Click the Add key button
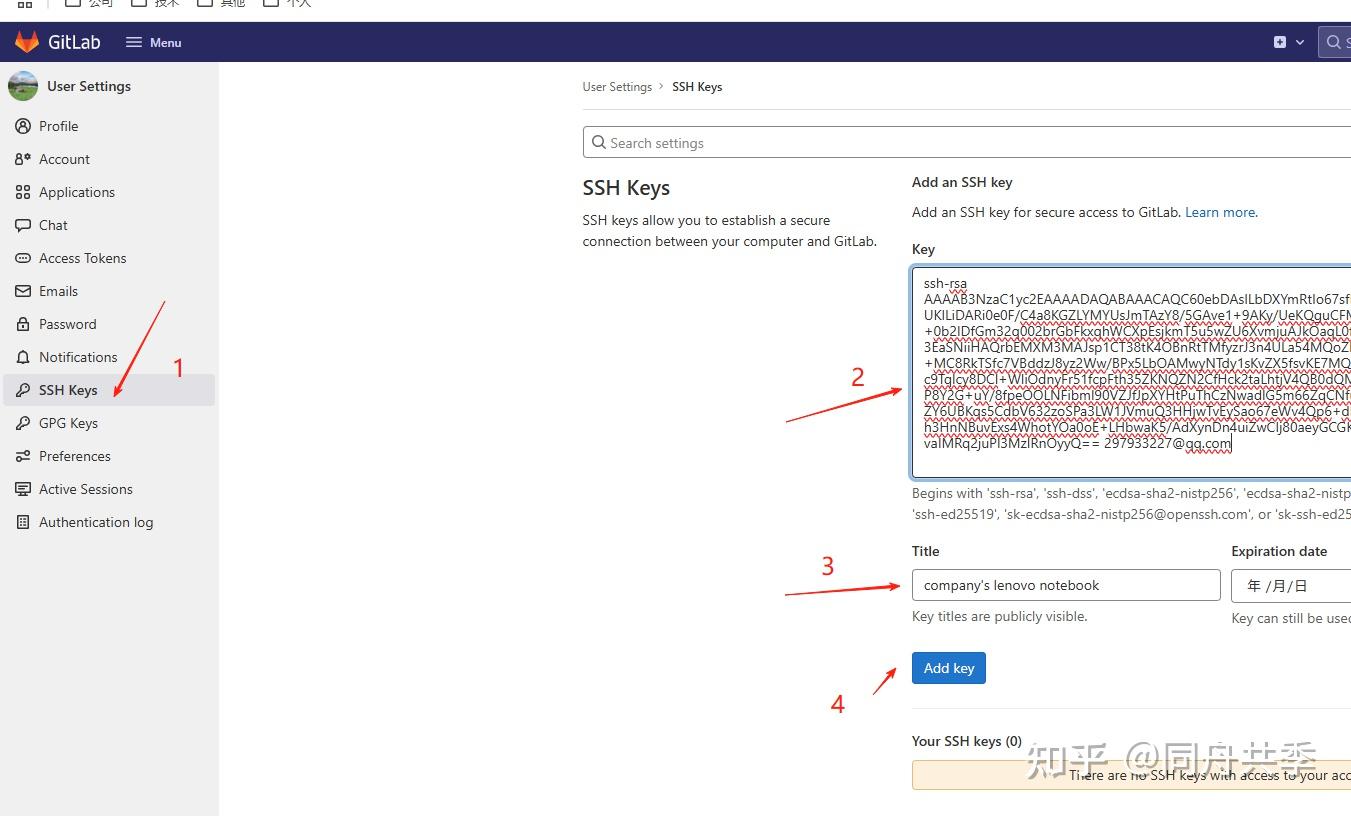Viewport: 1351px width, 816px height. click(x=948, y=667)
